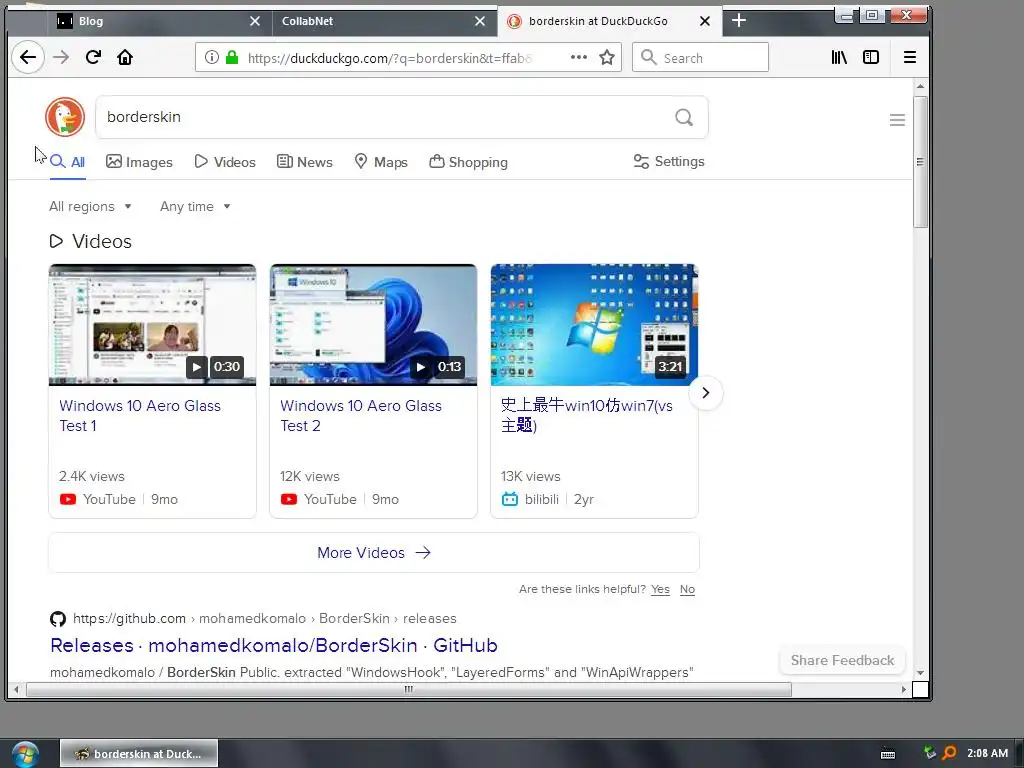Close the borderskin DuckDuckGo tab
The width and height of the screenshot is (1024, 768).
(x=705, y=21)
